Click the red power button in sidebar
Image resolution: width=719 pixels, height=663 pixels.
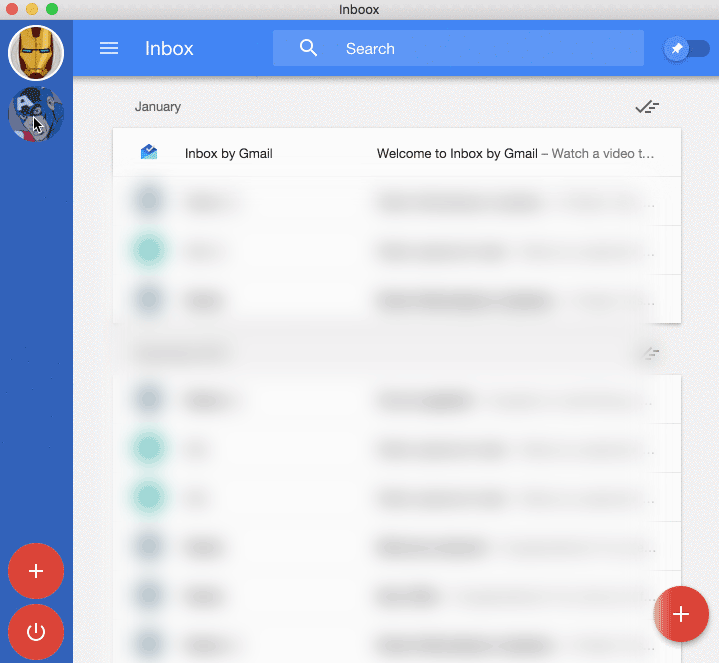36,632
